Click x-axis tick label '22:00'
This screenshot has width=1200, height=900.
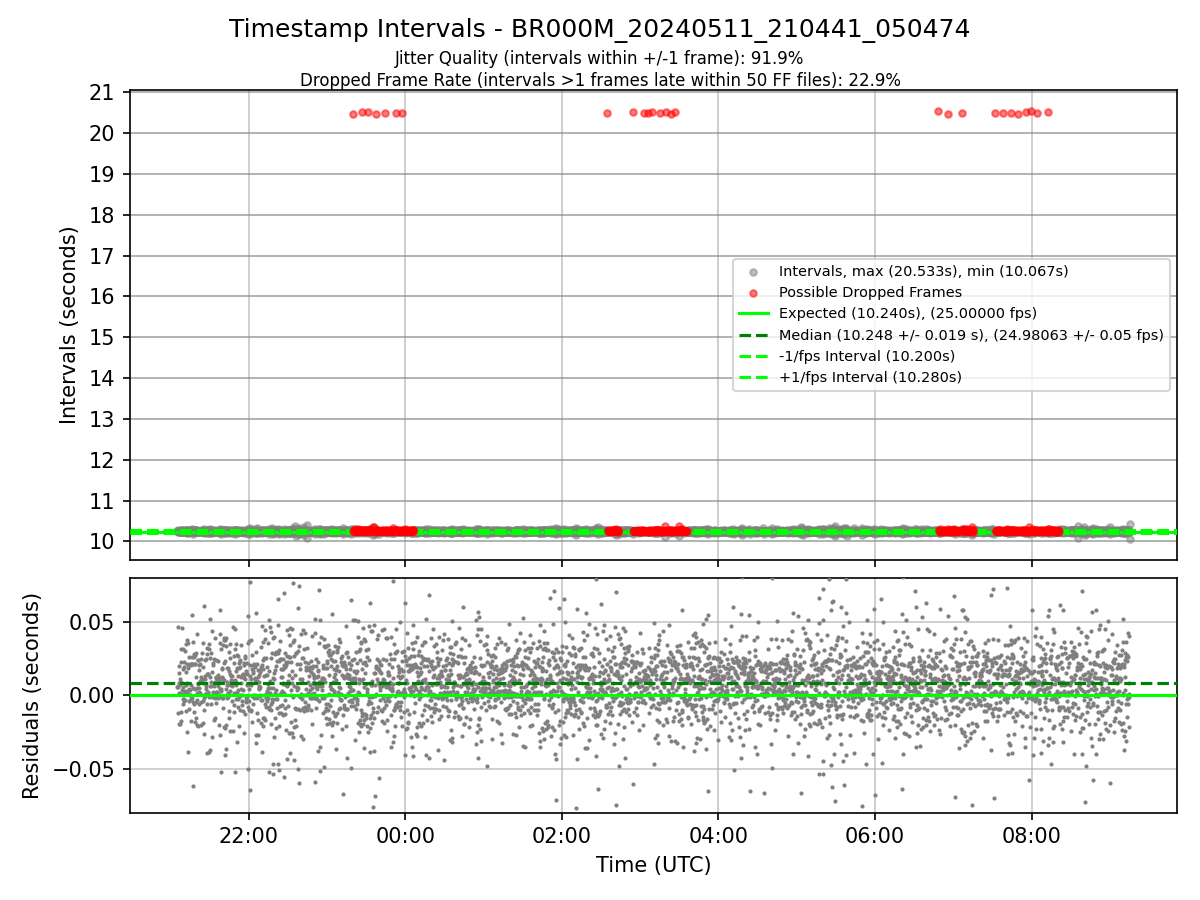[x=249, y=835]
